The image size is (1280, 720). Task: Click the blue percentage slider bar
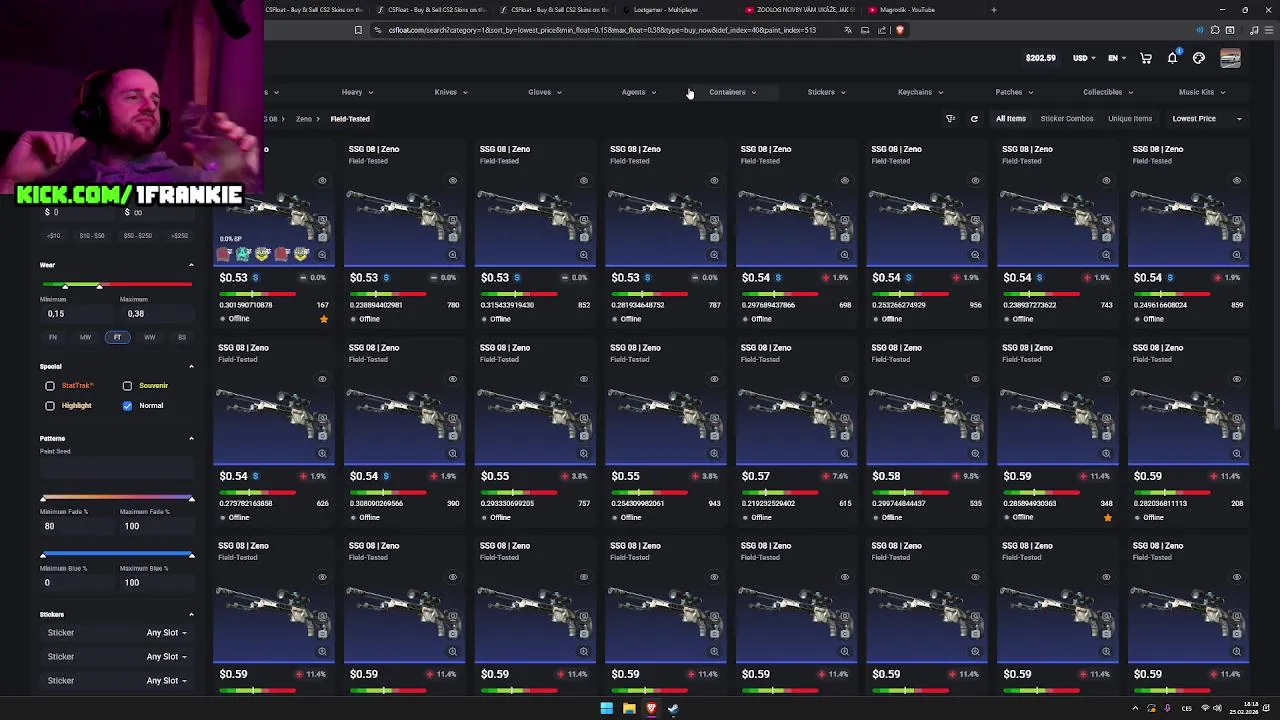117,555
